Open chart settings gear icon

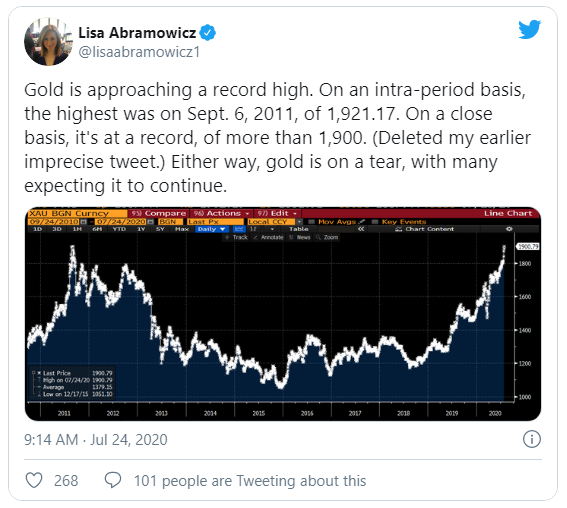(x=509, y=229)
